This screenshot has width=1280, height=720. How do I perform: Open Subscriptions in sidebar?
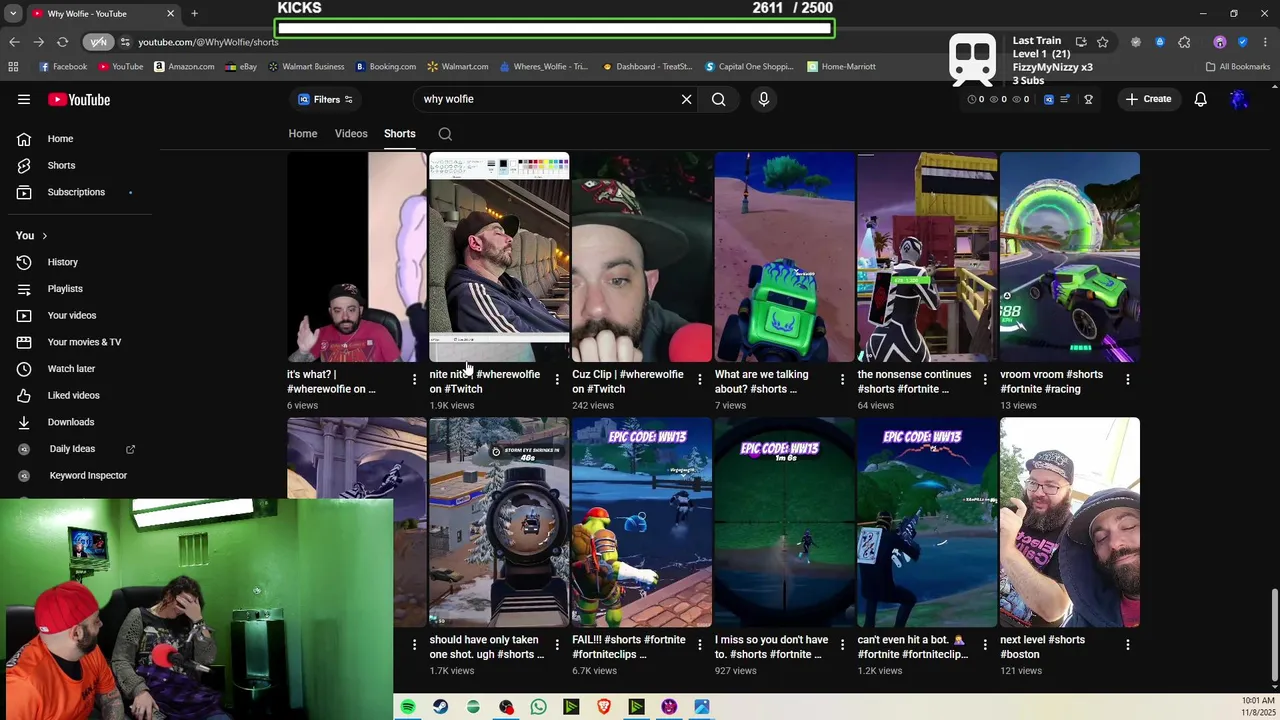point(76,192)
